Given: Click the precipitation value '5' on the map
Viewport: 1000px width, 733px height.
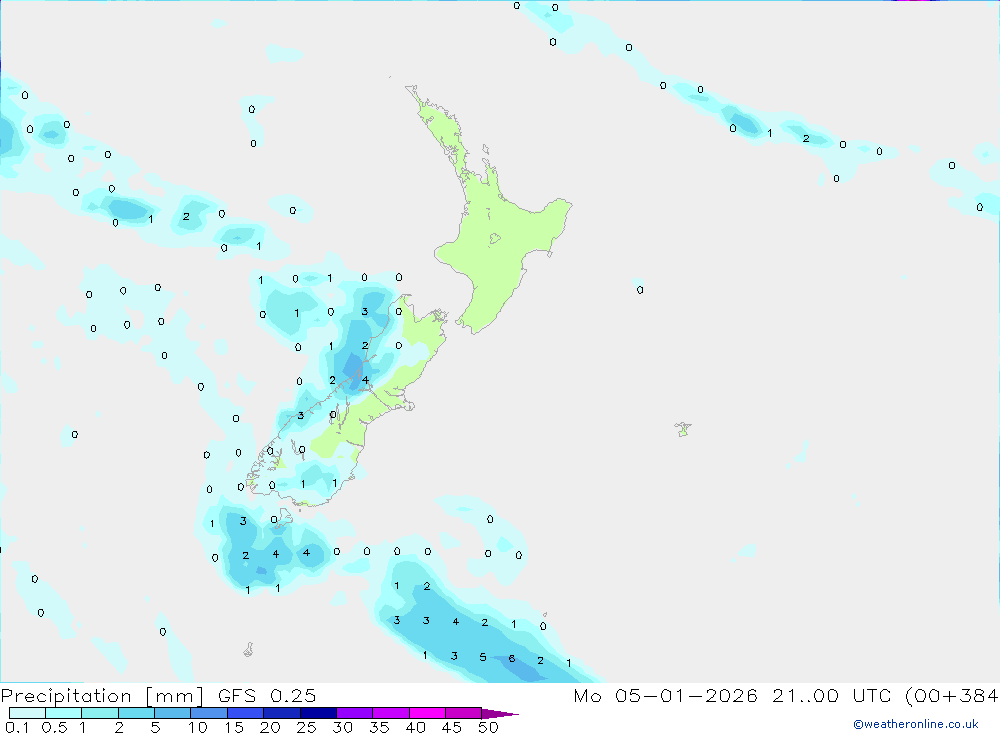Looking at the screenshot, I should point(483,657).
